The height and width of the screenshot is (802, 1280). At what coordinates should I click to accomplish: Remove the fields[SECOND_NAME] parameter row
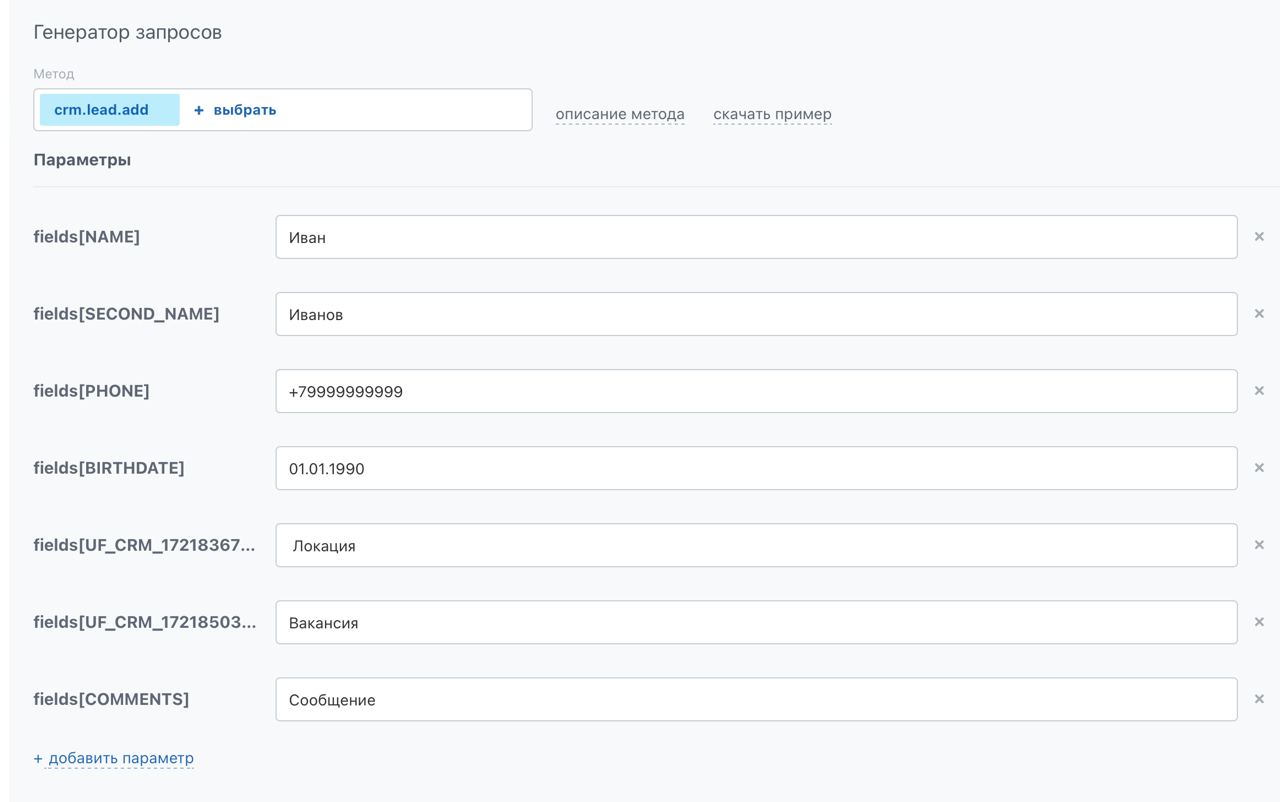(1259, 314)
